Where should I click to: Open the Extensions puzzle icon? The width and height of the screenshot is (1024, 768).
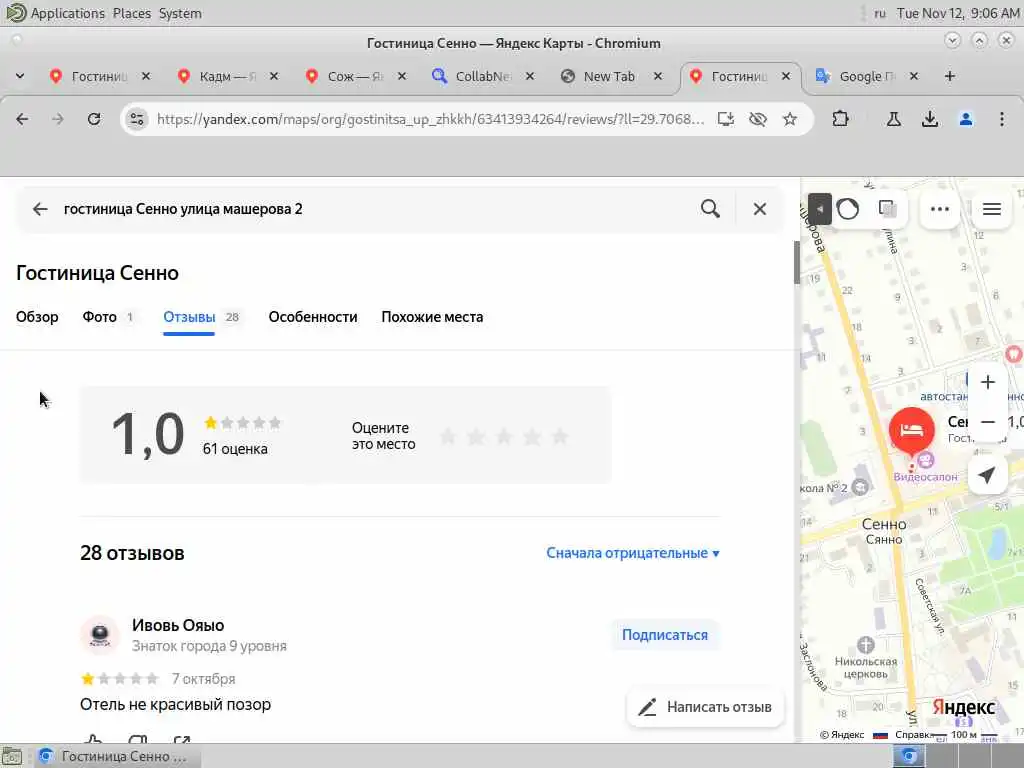pyautogui.click(x=840, y=119)
